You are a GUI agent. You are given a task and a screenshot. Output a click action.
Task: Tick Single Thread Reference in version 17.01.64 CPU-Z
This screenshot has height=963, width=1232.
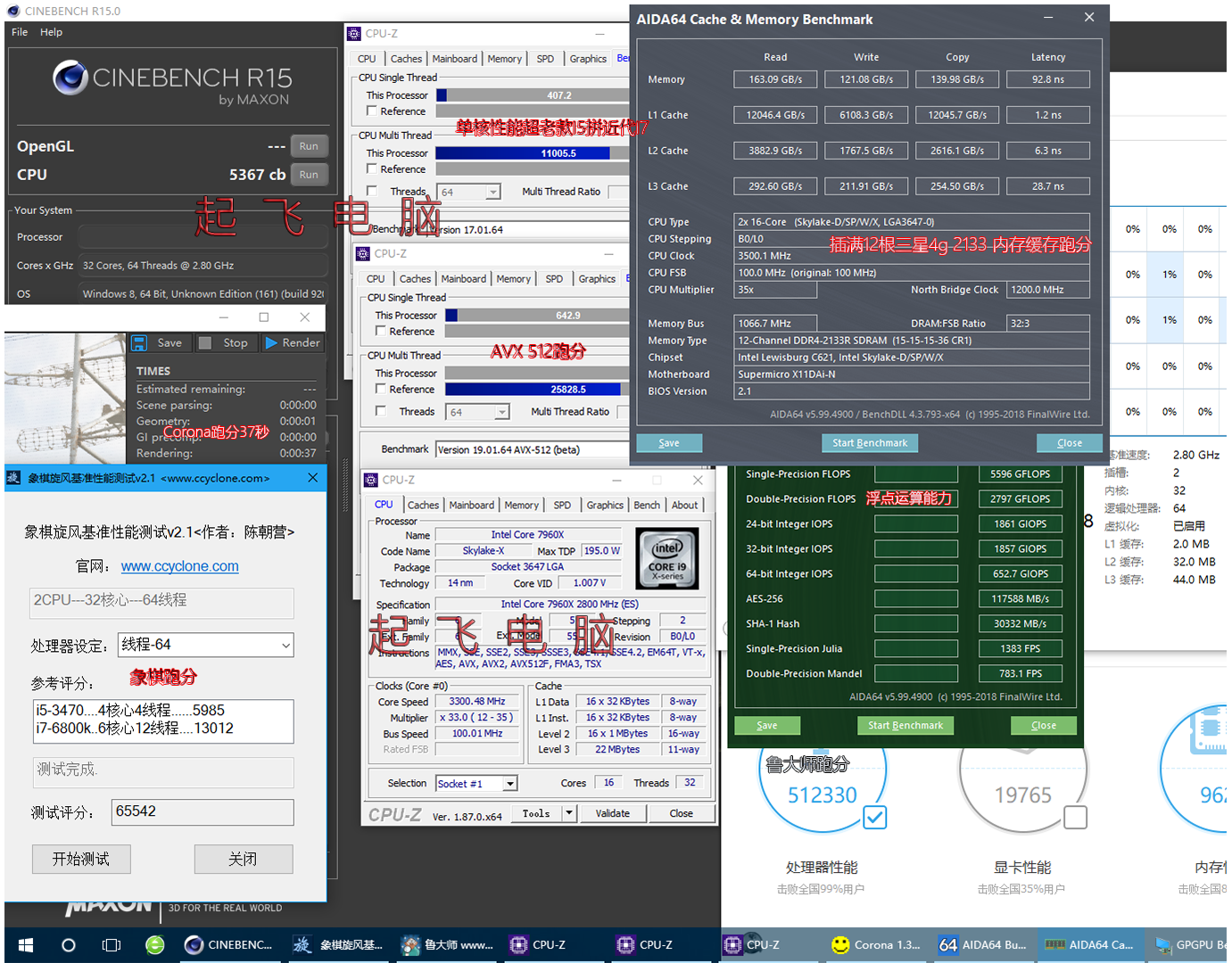pyautogui.click(x=372, y=111)
